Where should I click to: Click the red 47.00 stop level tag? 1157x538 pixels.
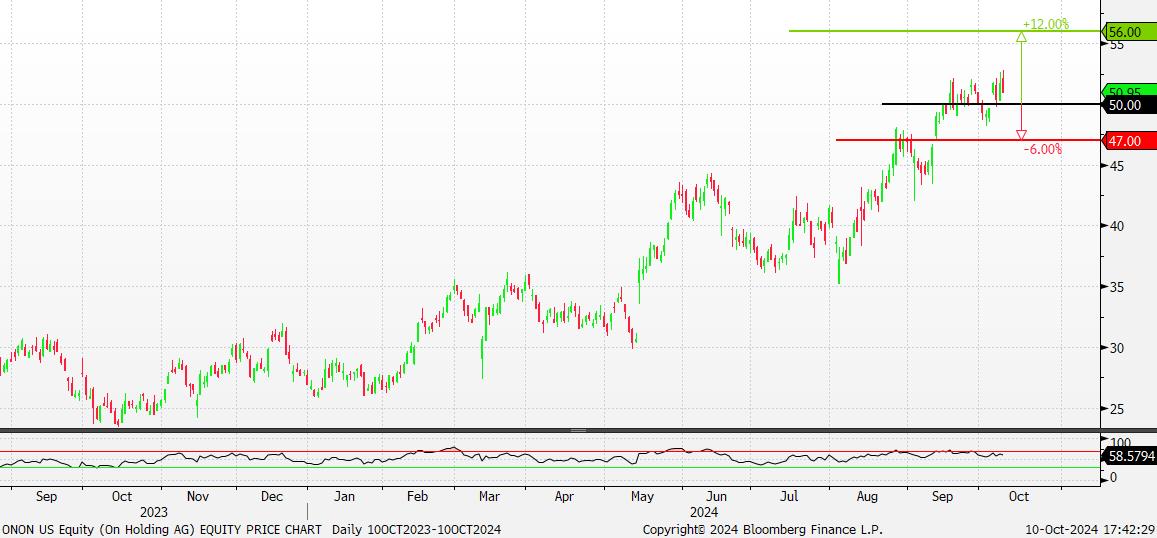coord(1126,141)
